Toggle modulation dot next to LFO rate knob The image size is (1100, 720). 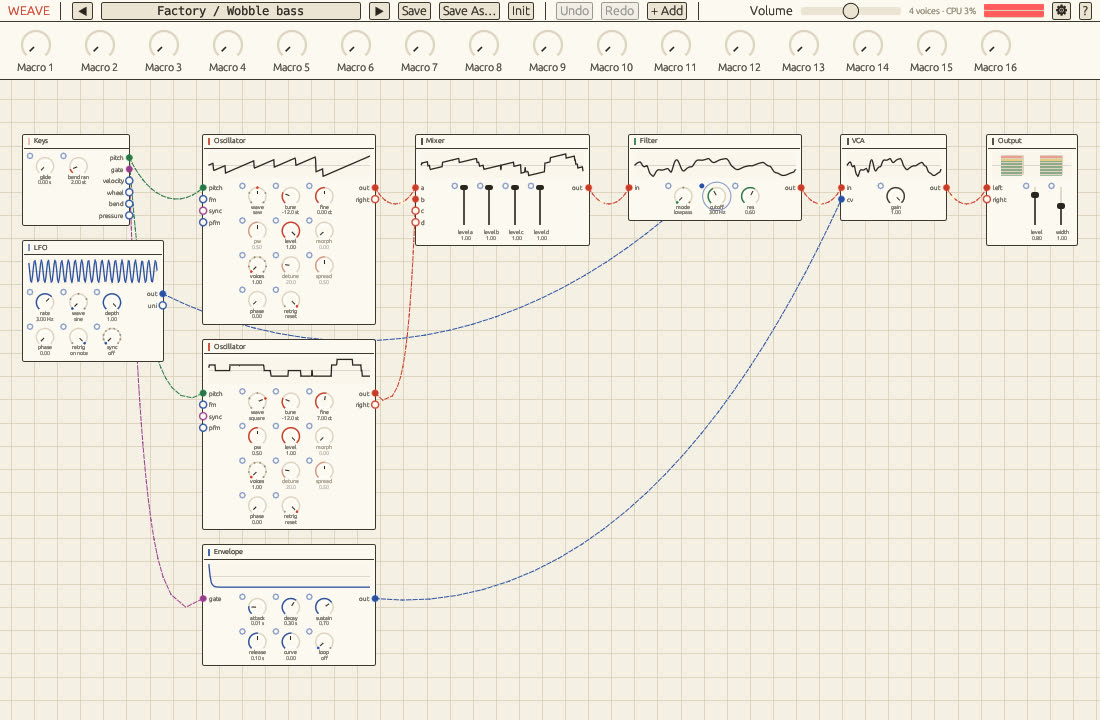click(30, 292)
